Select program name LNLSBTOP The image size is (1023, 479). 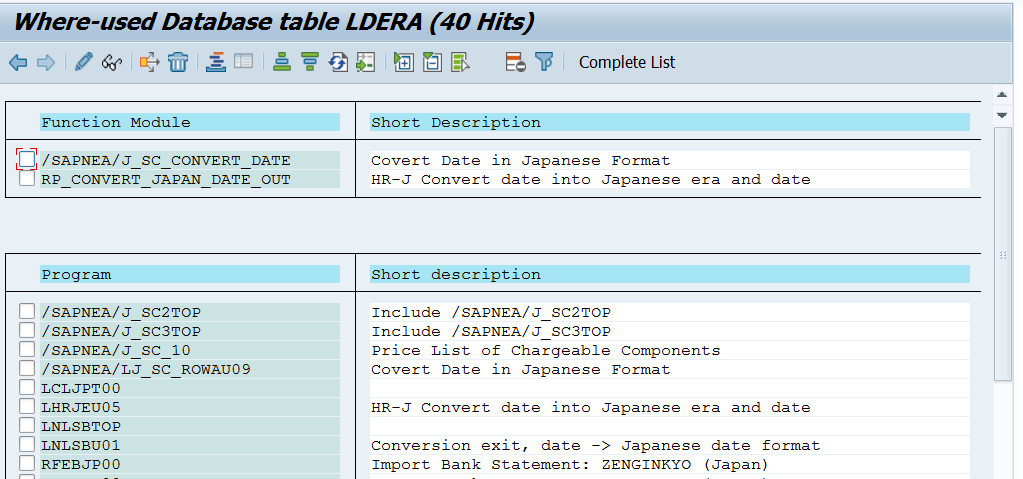[x=82, y=426]
